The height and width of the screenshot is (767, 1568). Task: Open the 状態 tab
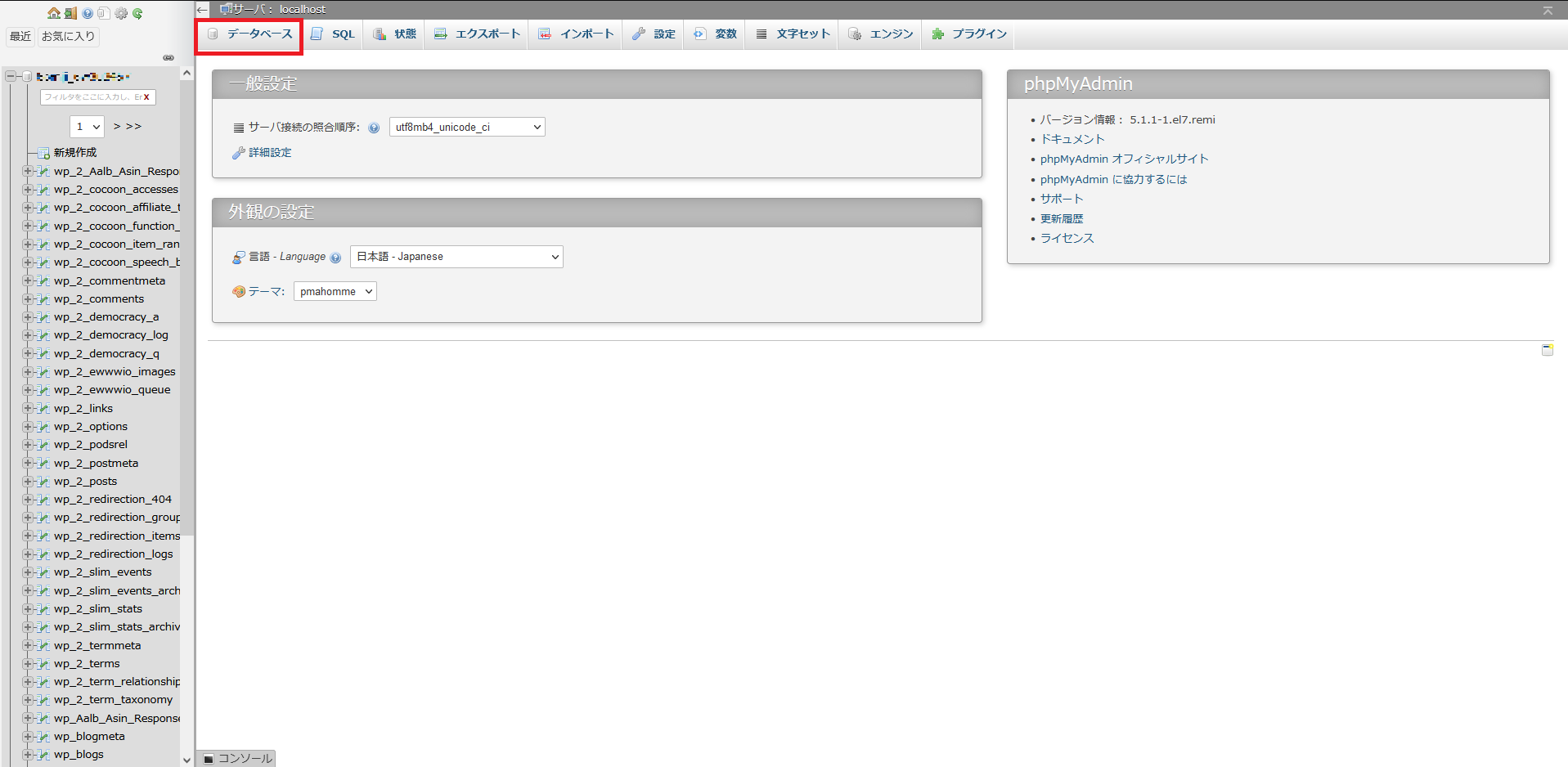click(x=395, y=34)
